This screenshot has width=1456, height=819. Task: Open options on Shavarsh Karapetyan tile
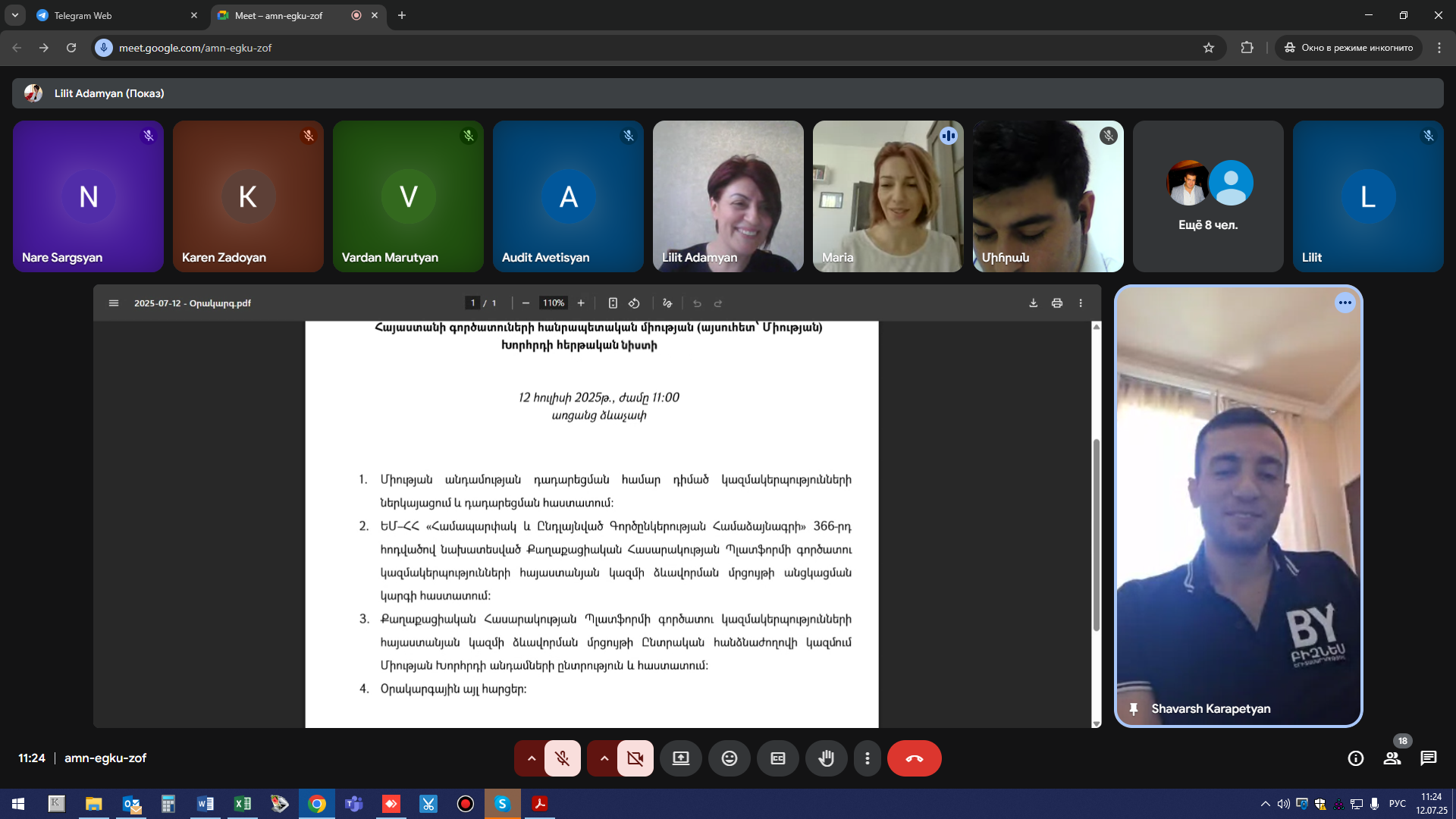pos(1345,303)
